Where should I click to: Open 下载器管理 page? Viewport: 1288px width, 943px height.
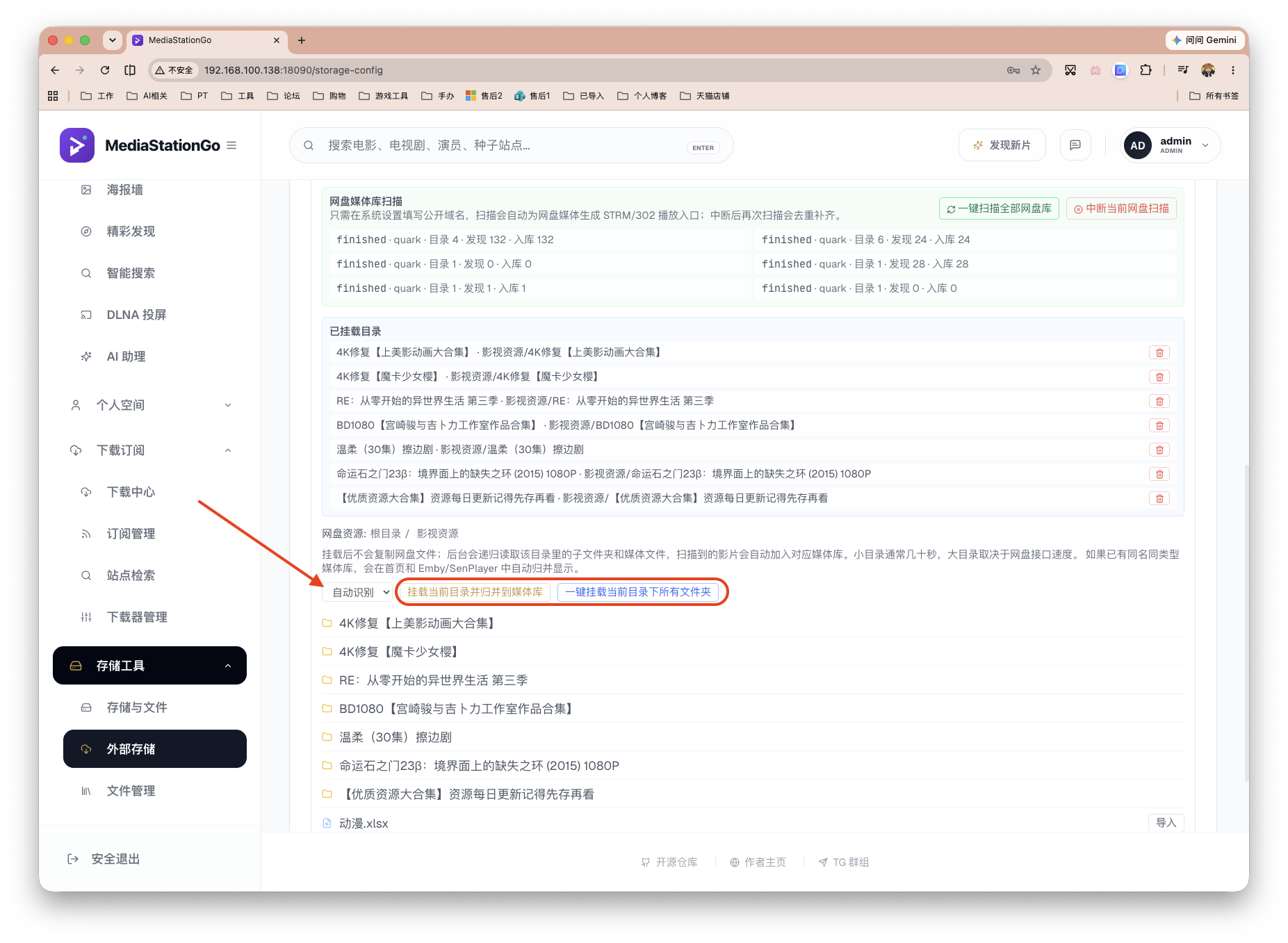point(136,617)
